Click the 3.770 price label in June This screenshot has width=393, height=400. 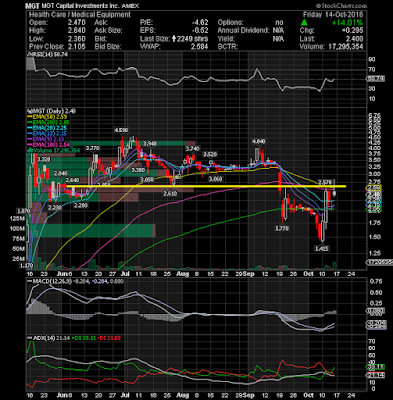tap(92, 148)
